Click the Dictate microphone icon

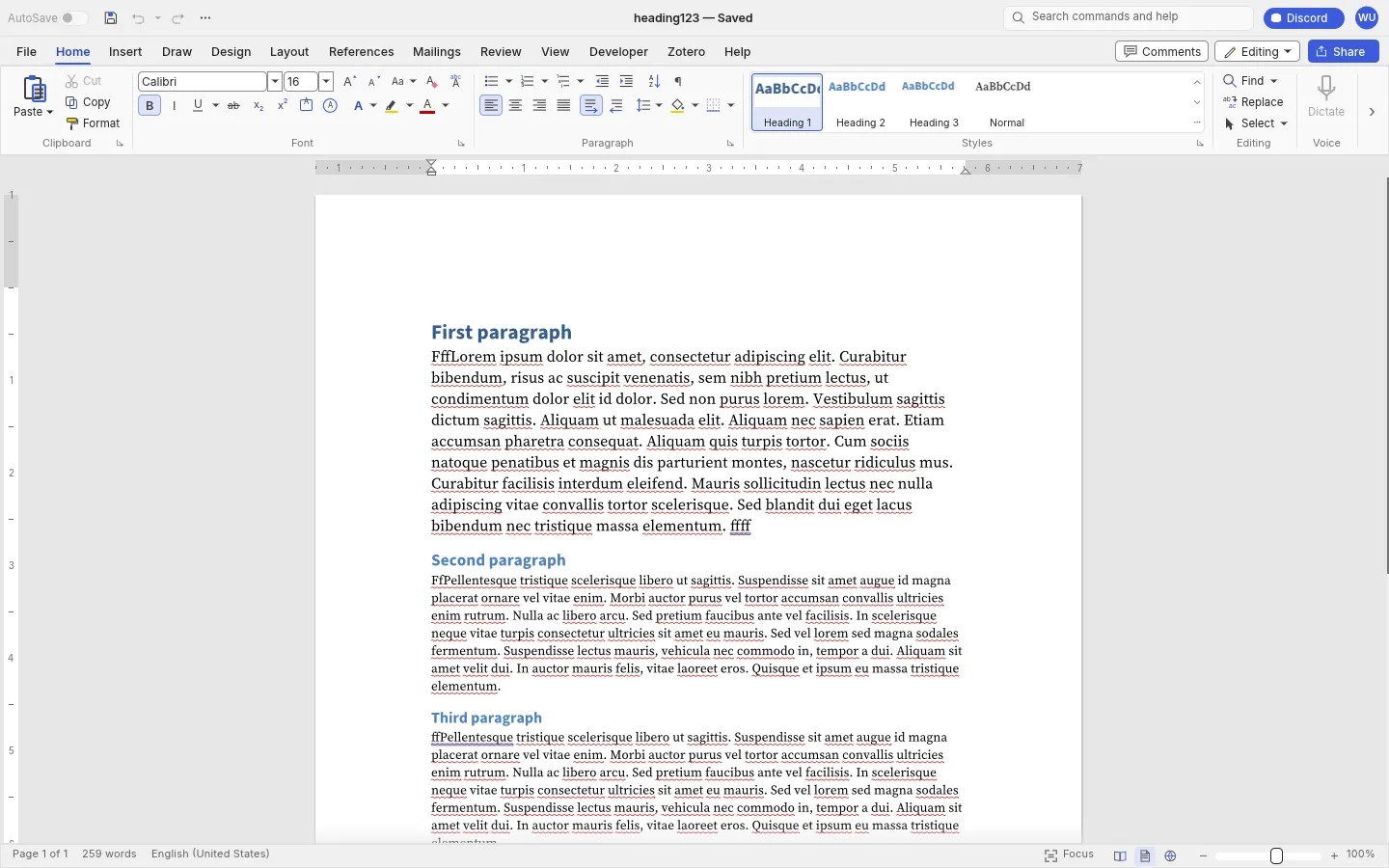1326,89
